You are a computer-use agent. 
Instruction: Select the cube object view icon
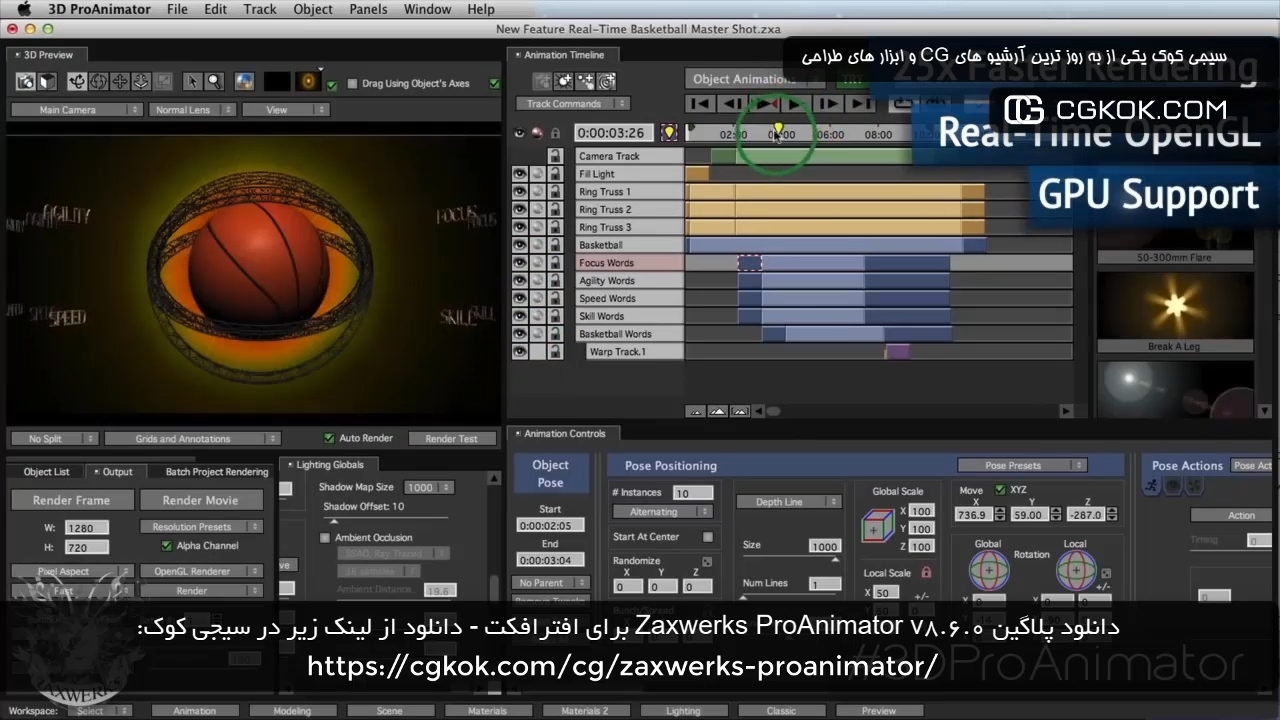[x=46, y=82]
